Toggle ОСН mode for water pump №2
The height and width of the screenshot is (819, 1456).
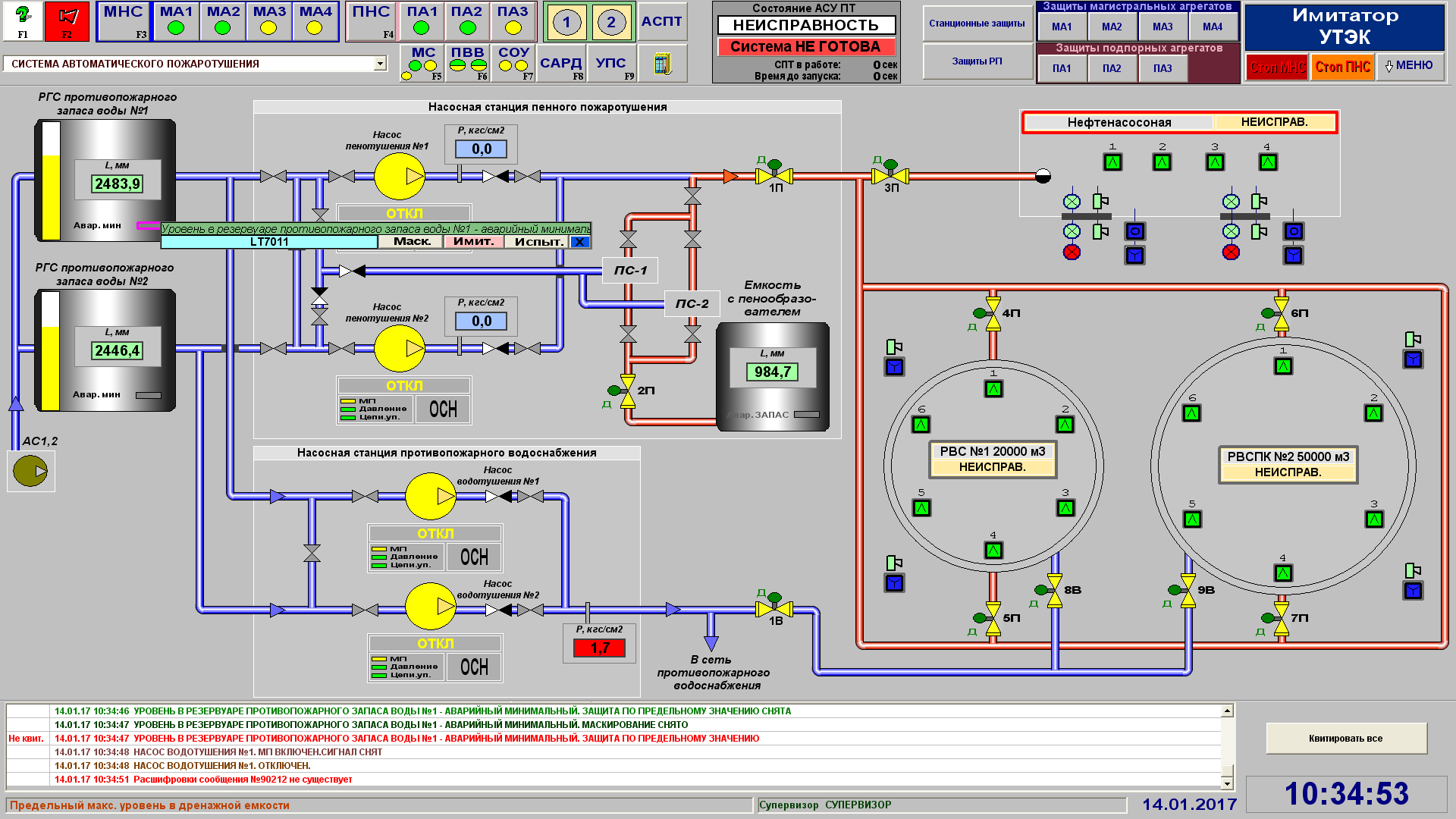click(x=474, y=667)
